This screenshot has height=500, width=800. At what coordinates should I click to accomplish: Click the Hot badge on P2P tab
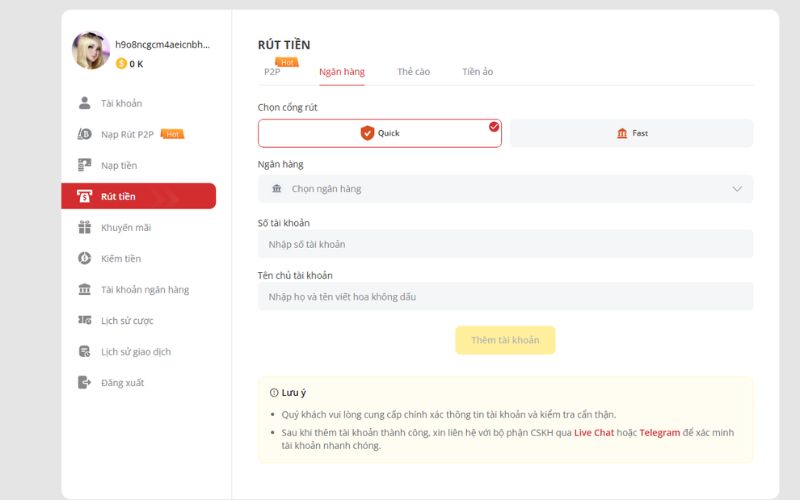tap(287, 62)
